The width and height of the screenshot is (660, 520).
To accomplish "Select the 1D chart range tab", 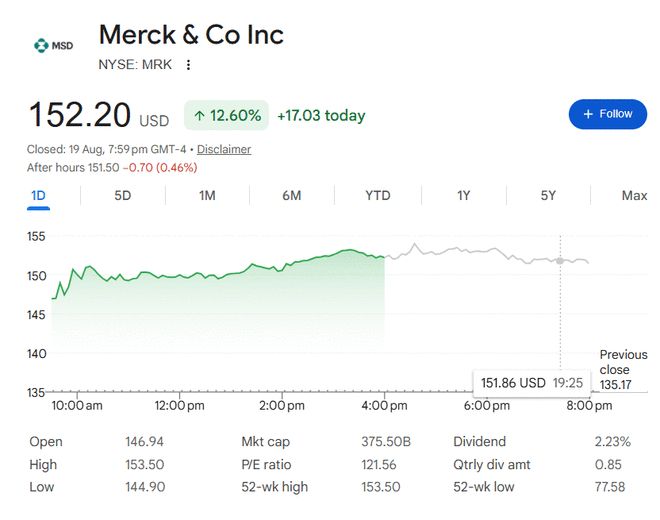I will 38,196.
